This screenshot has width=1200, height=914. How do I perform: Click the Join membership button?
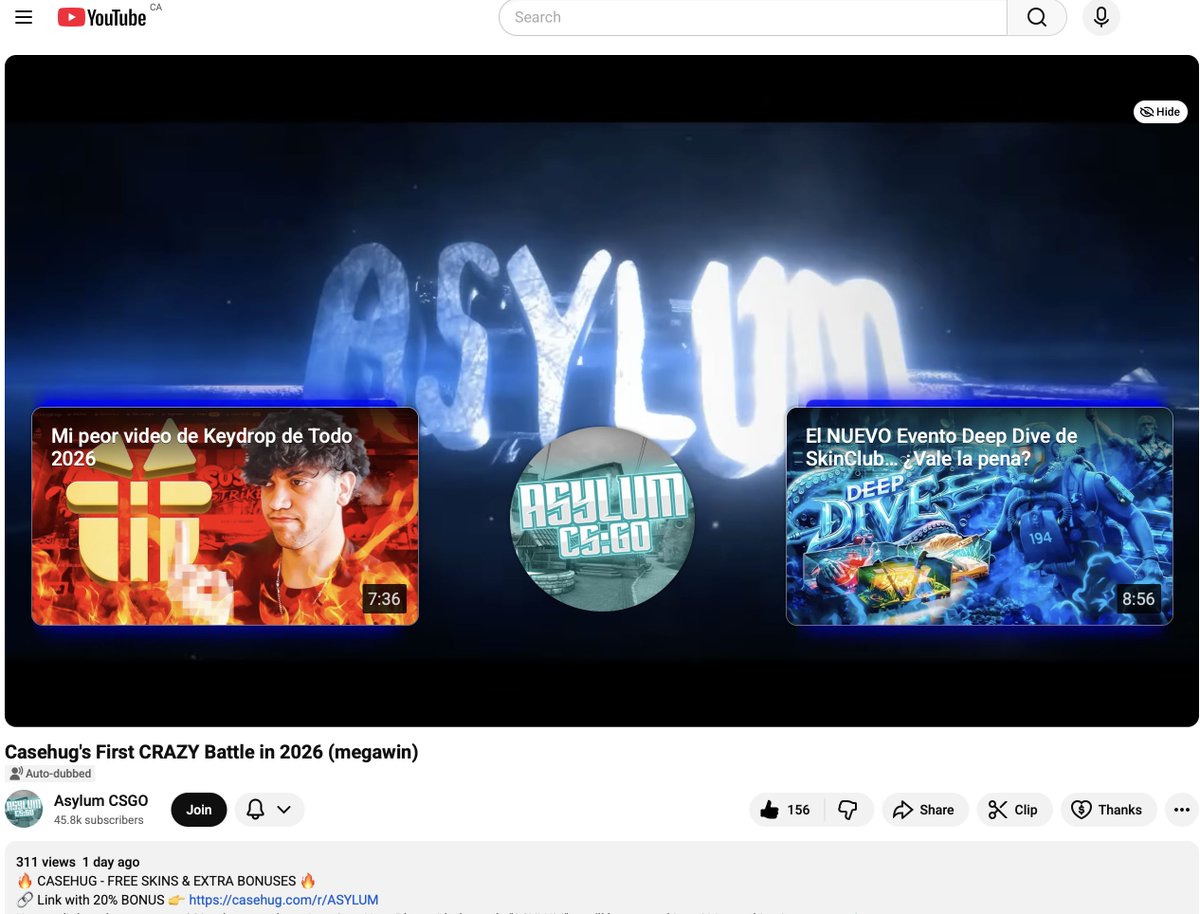pos(199,809)
